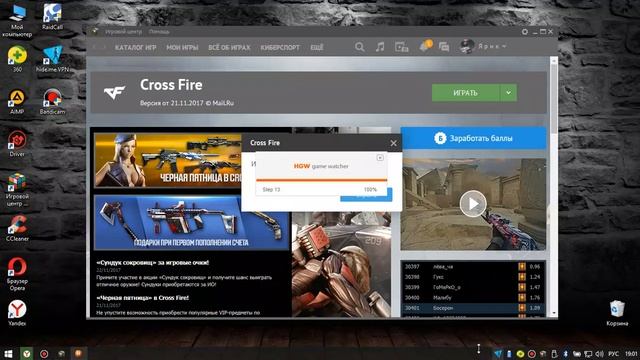640x360 pixels.
Task: Open the RaidCall desktop shortcut
Action: 52,17
